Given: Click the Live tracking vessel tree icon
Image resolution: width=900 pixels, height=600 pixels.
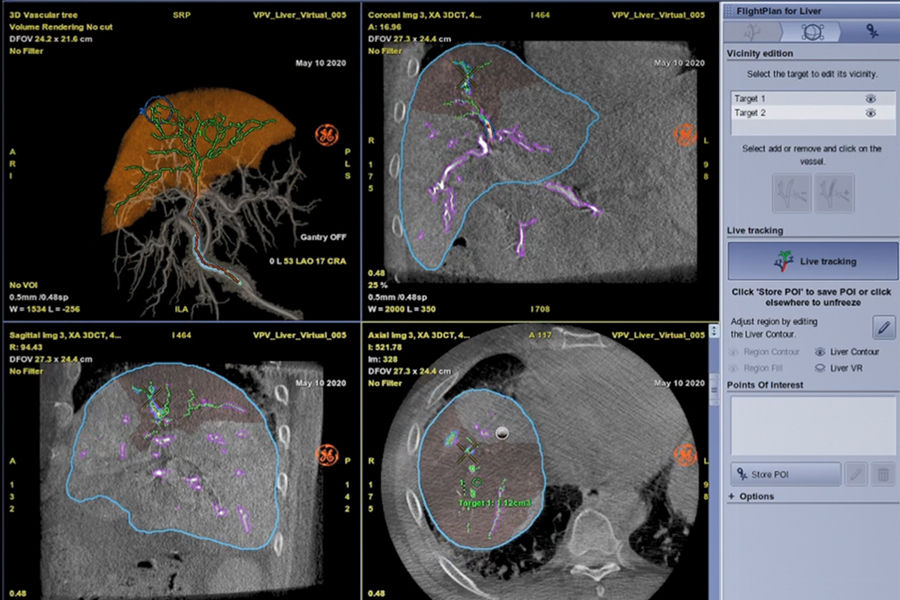Looking at the screenshot, I should pyautogui.click(x=783, y=261).
